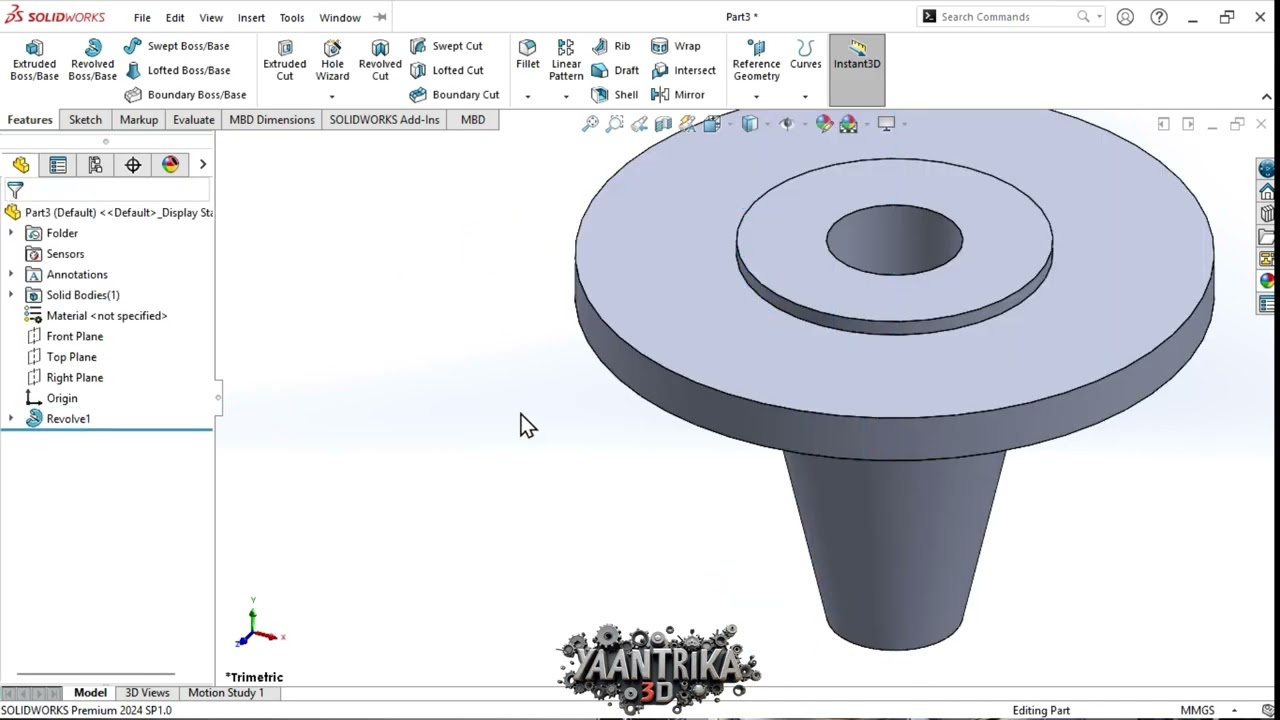This screenshot has width=1280, height=720.
Task: Open the Reference Geometry tool
Action: click(756, 61)
